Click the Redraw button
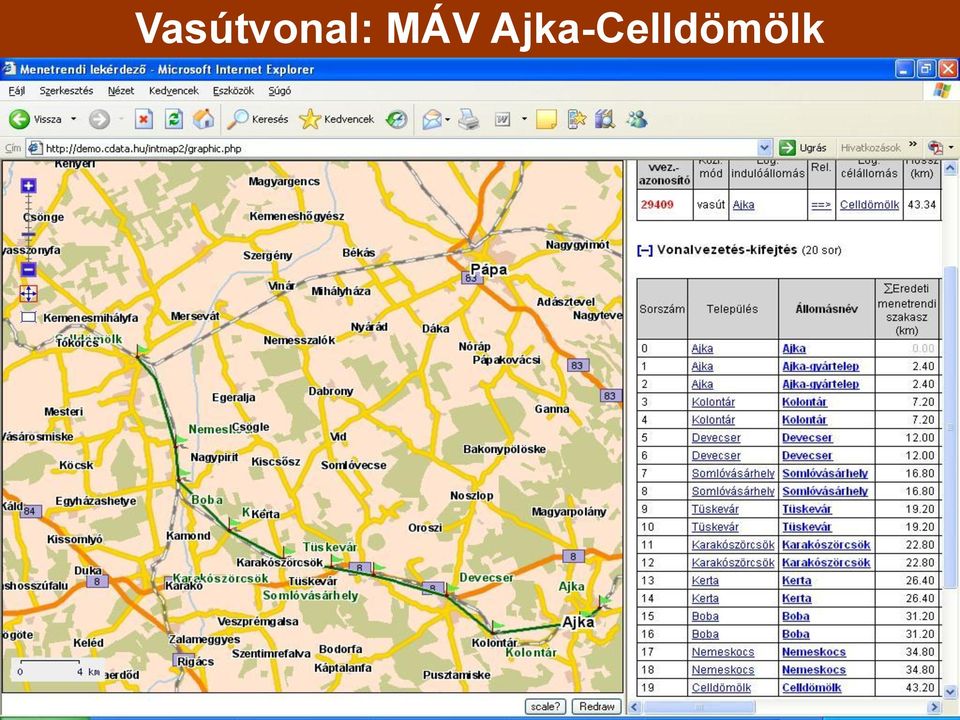Image resolution: width=960 pixels, height=720 pixels. [x=597, y=707]
